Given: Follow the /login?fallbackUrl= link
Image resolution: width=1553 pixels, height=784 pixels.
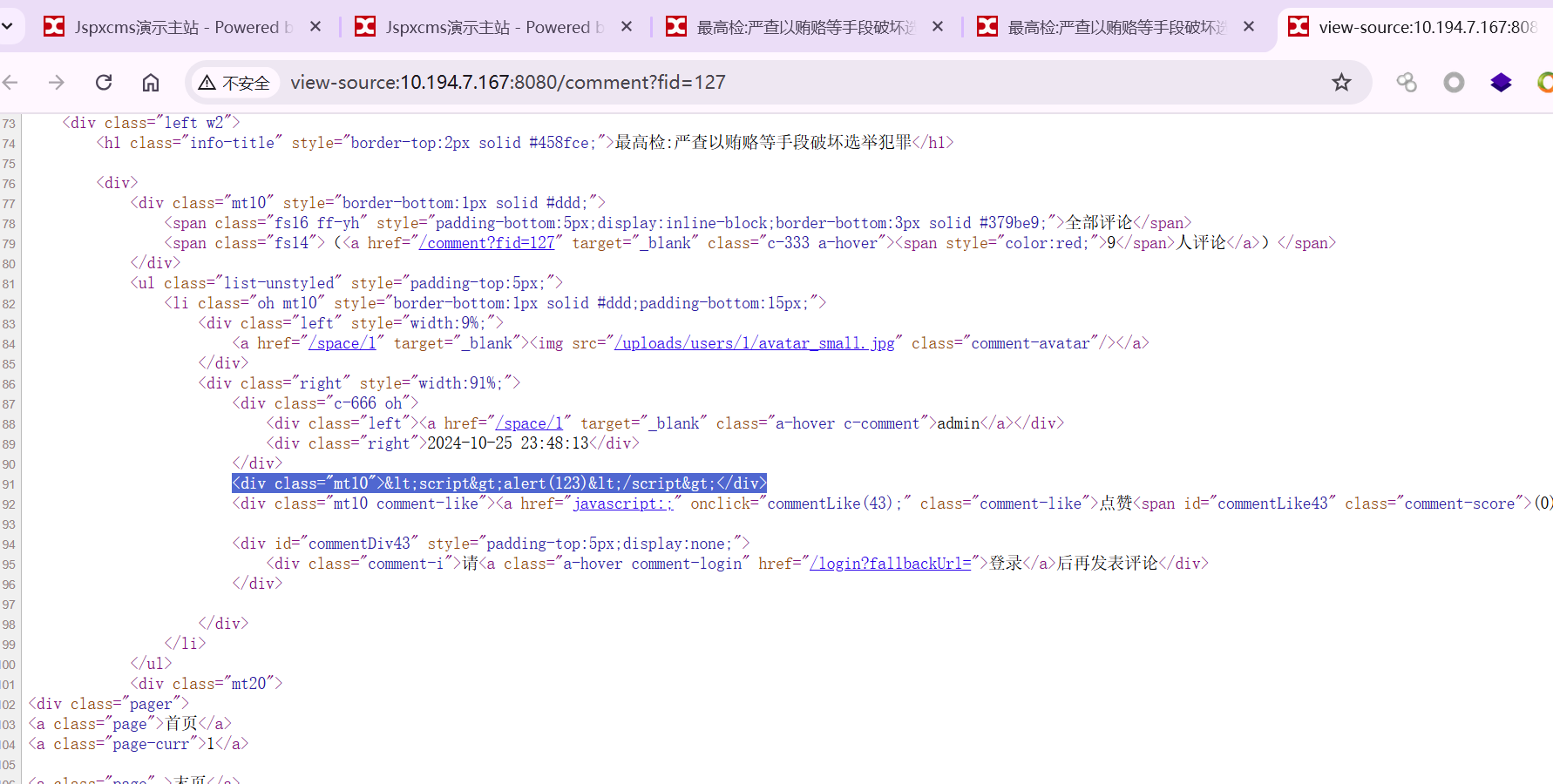Looking at the screenshot, I should pyautogui.click(x=890, y=564).
